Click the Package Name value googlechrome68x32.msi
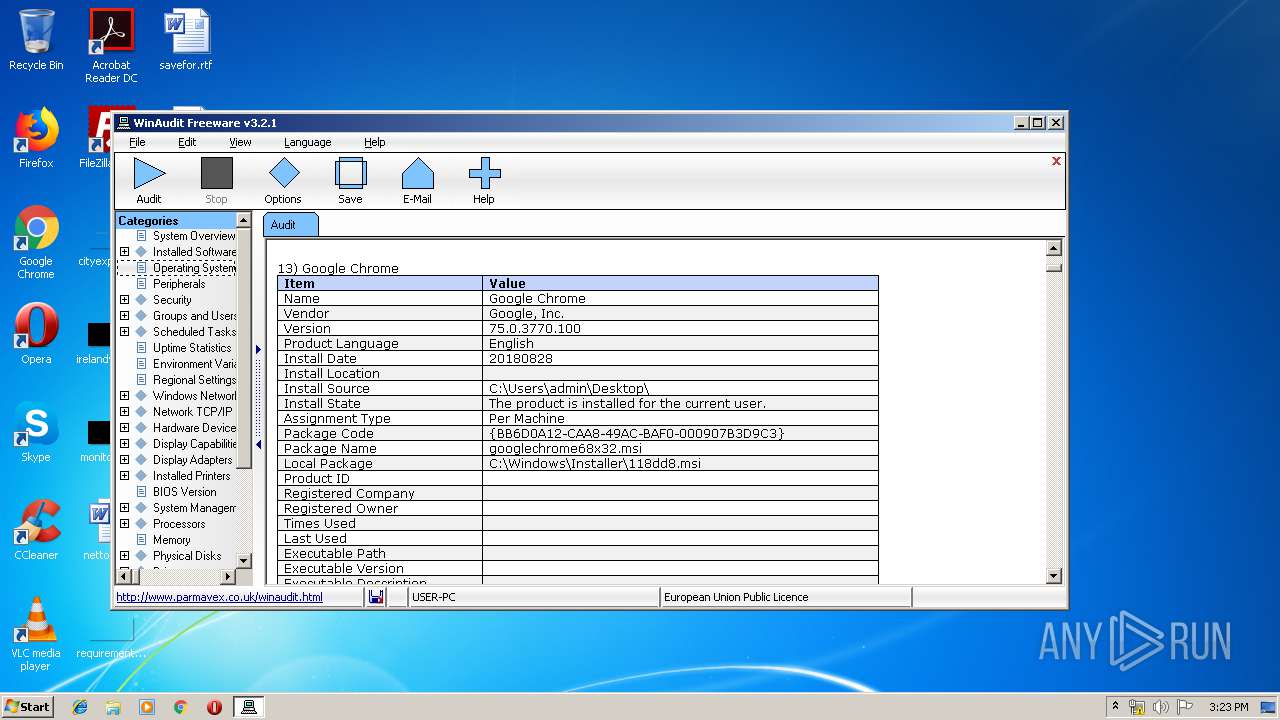 [565, 448]
